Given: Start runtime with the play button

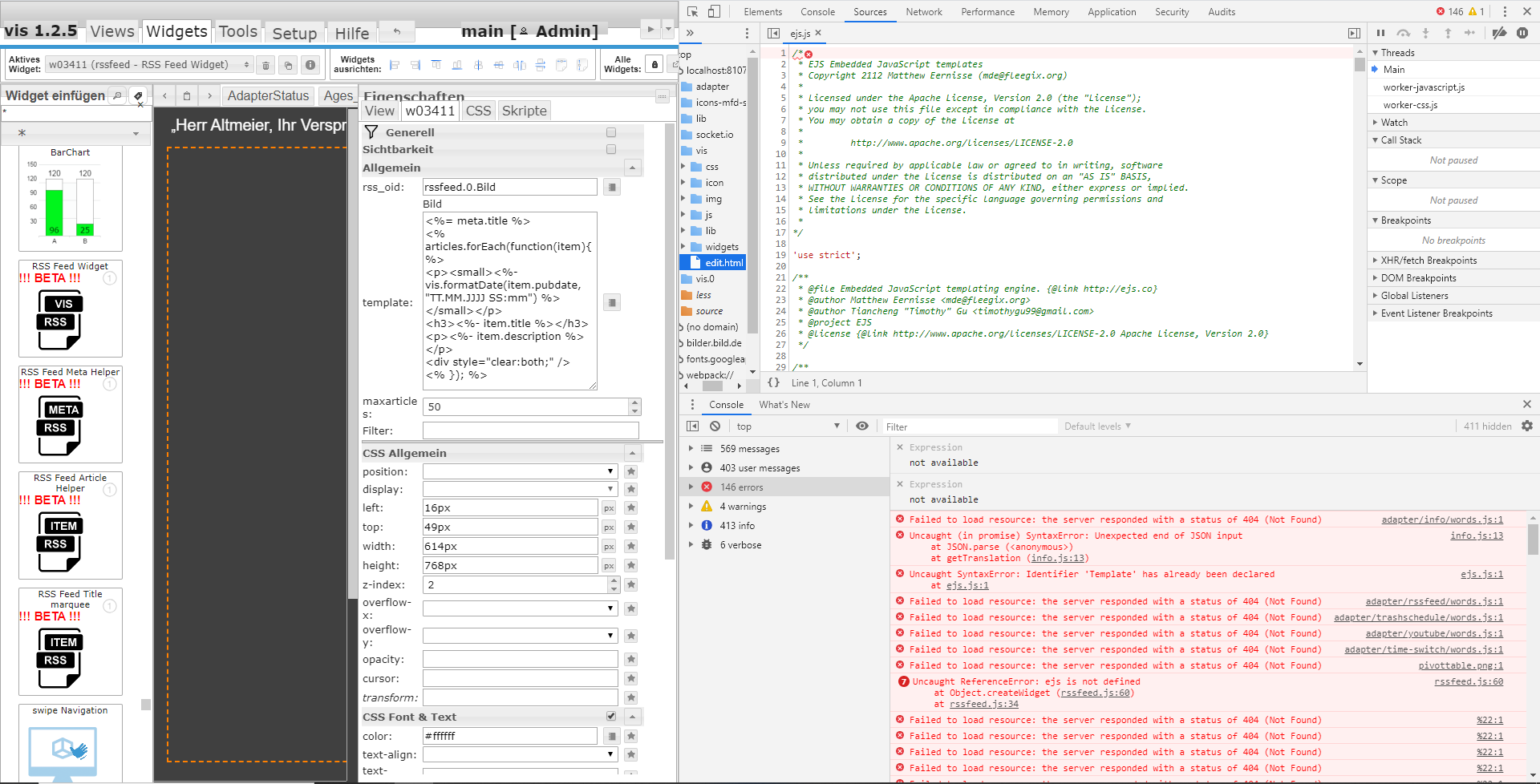Looking at the screenshot, I should pos(650,30).
